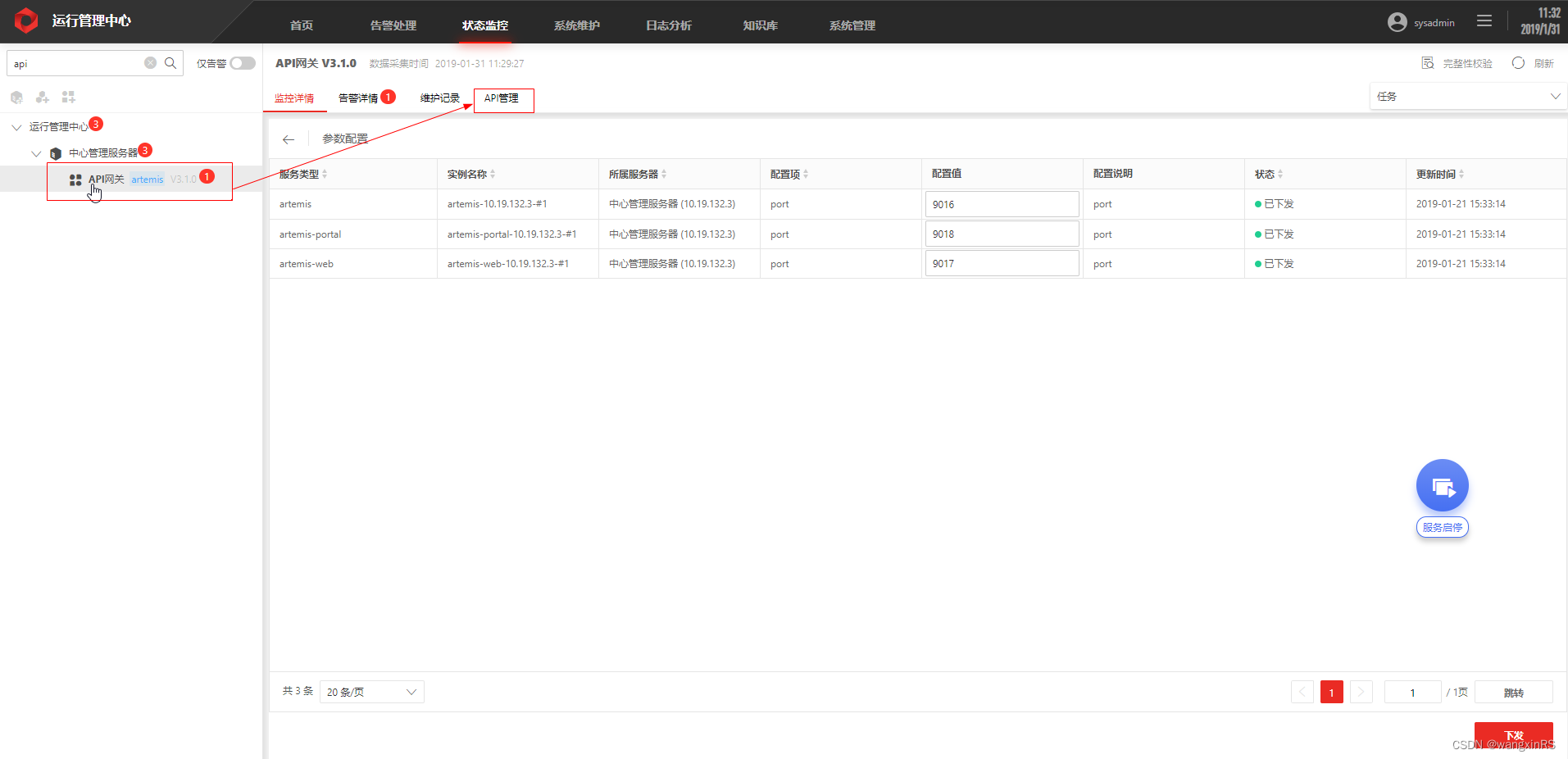Open 日志分析 in the top menu
Screen dimensions: 1568x759
point(669,25)
